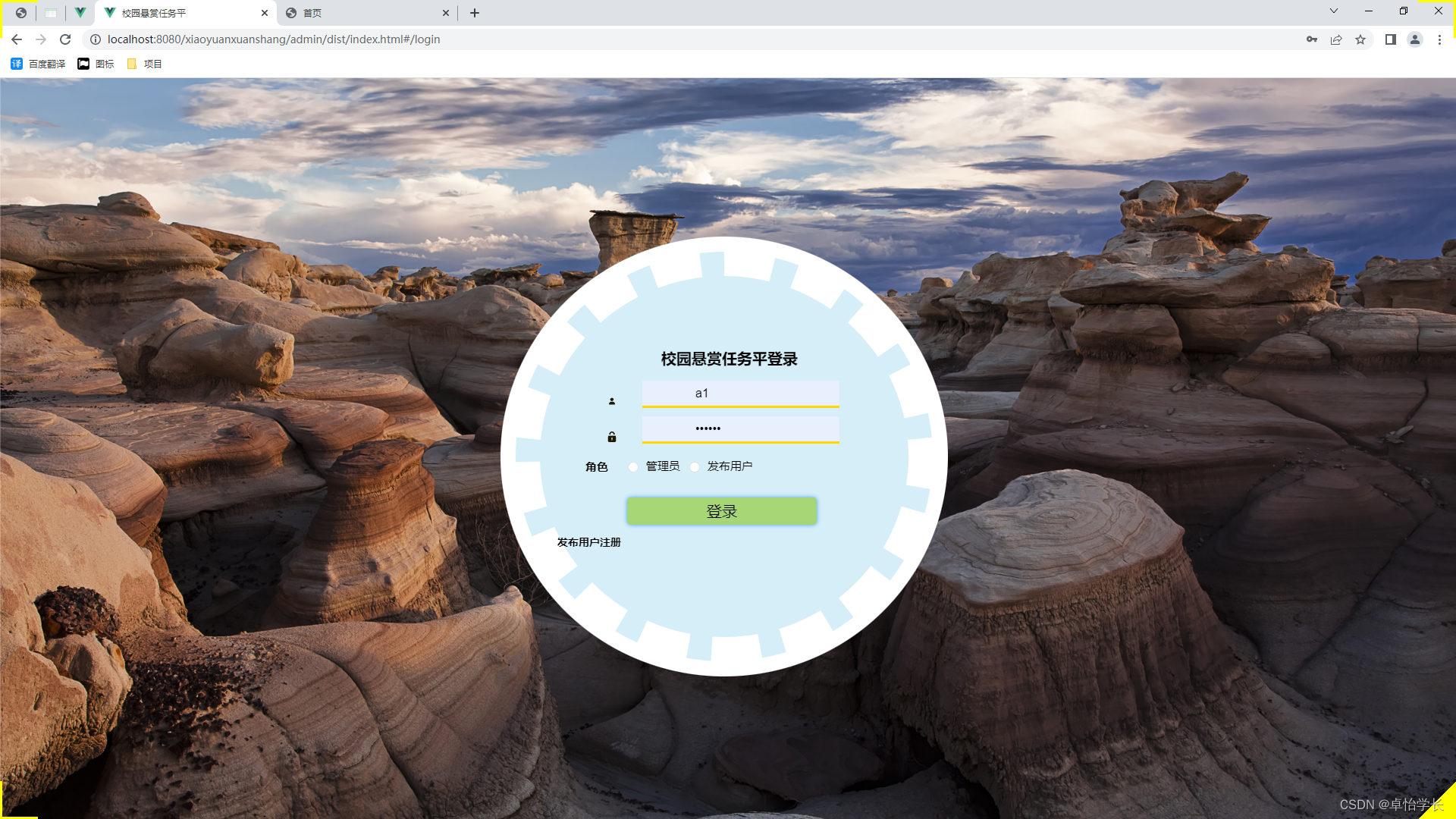
Task: Expand the tab search chevron
Action: pos(1334,11)
